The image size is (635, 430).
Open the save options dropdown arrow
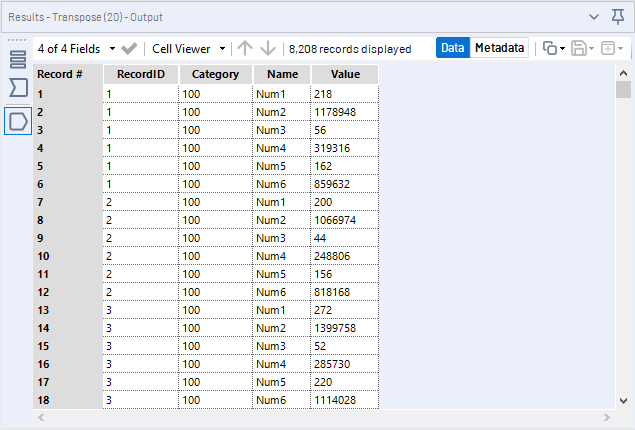pos(591,49)
